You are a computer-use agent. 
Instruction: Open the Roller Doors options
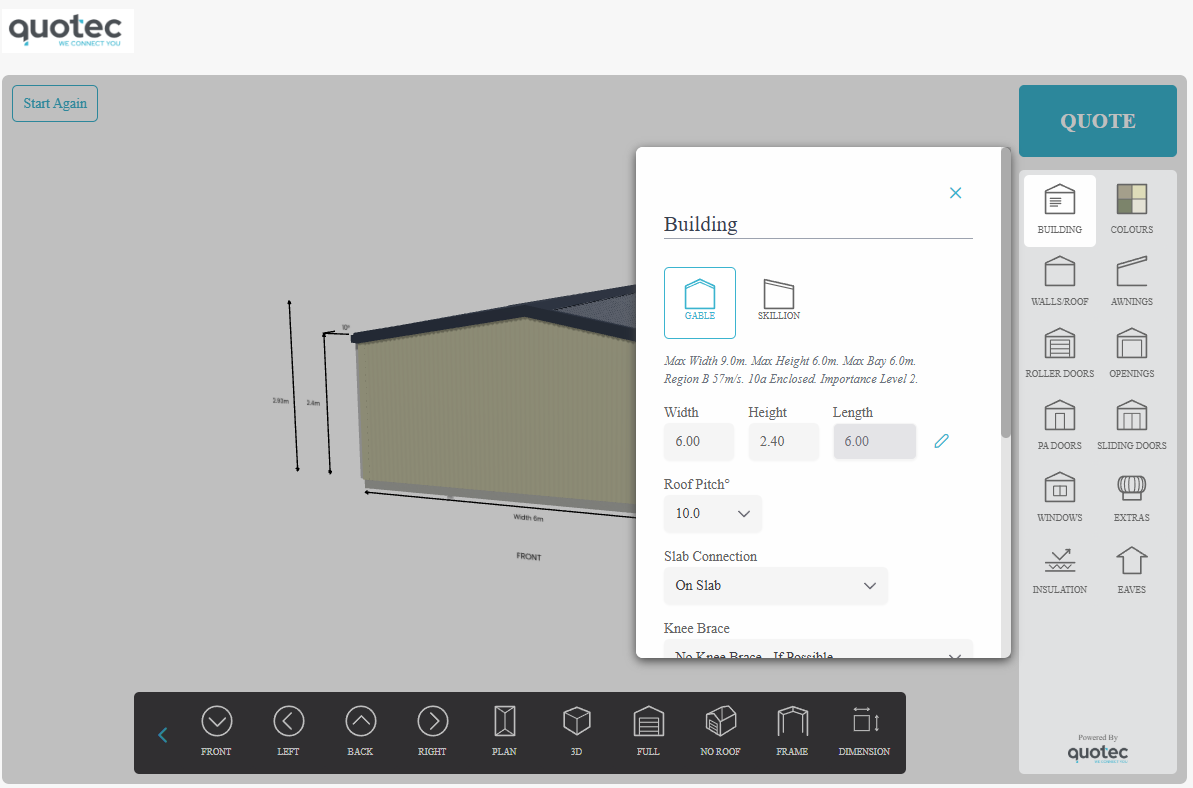1059,354
